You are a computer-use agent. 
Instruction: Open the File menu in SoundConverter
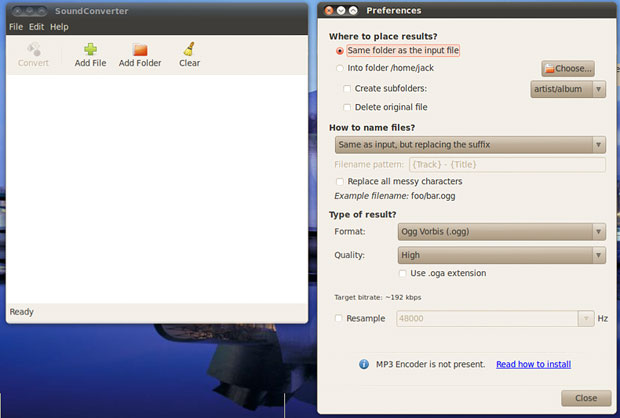pyautogui.click(x=16, y=27)
